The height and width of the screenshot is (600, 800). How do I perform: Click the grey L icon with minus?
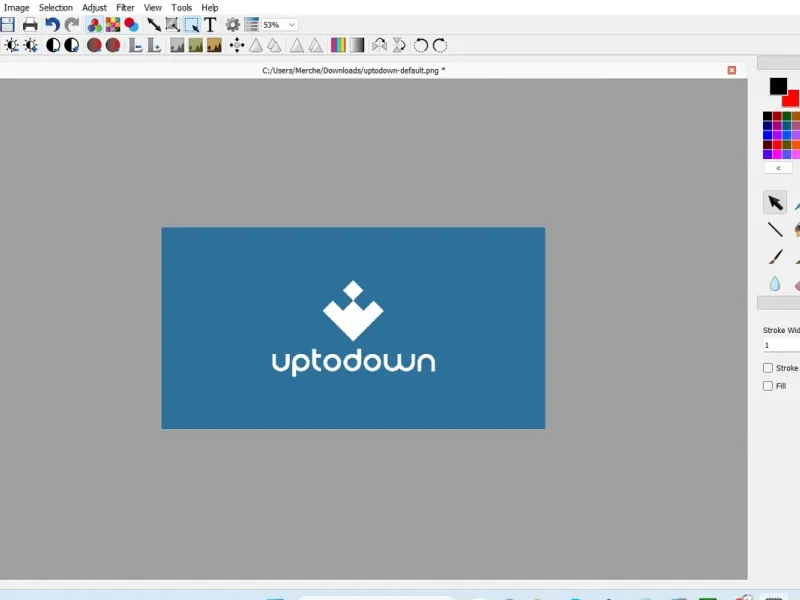(x=135, y=45)
